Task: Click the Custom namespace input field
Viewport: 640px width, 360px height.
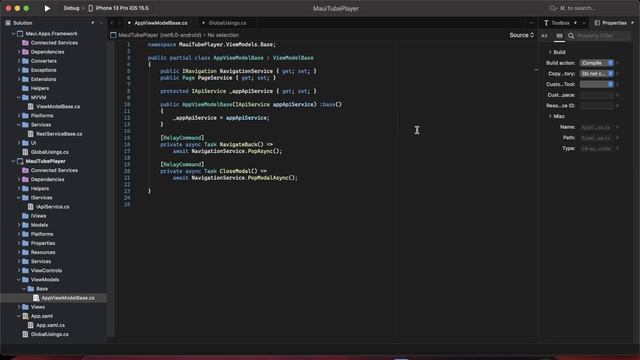Action: [x=596, y=95]
